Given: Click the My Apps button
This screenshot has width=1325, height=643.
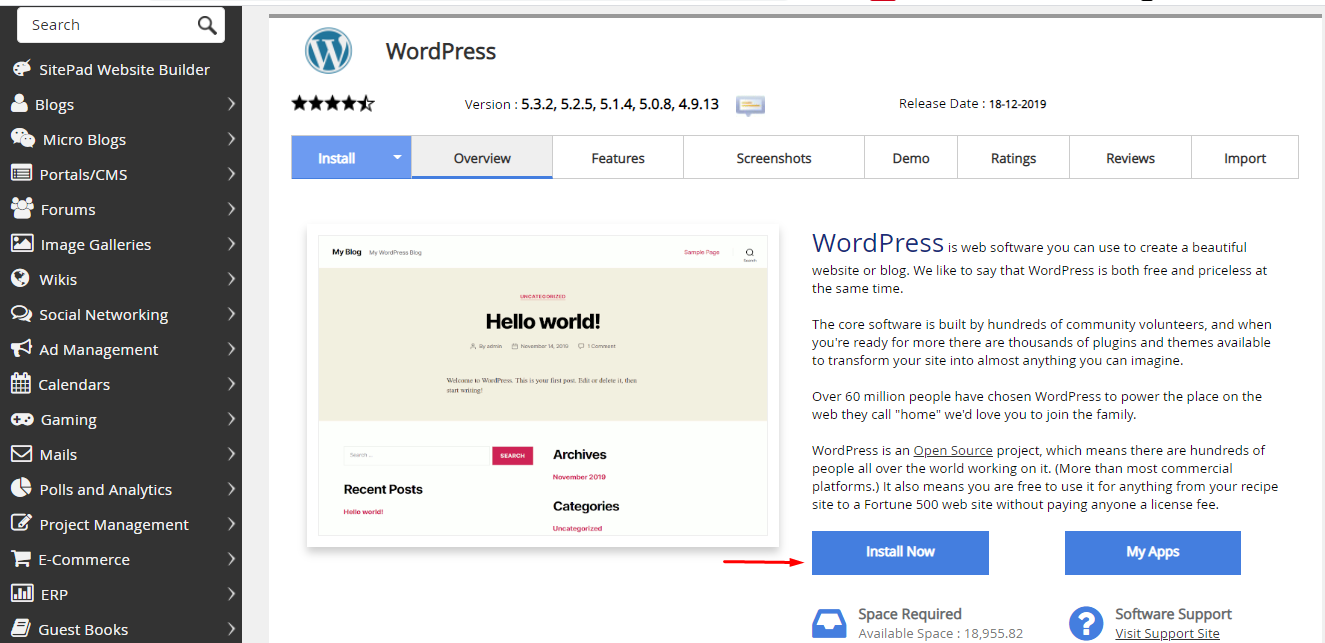Looking at the screenshot, I should point(1153,552).
